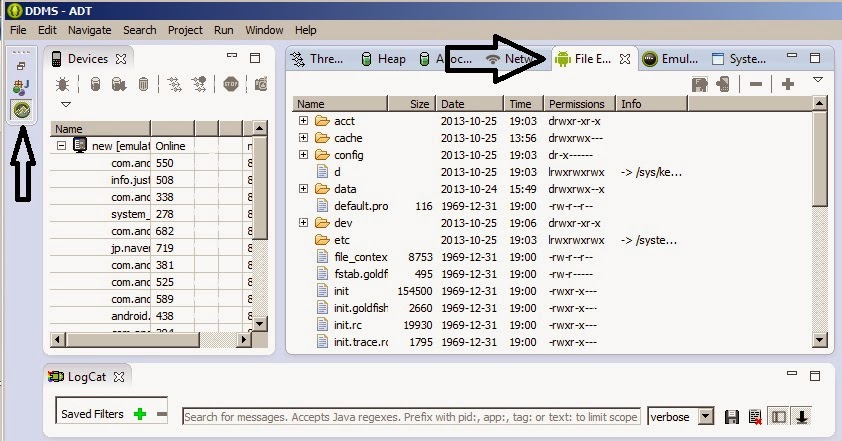This screenshot has width=842, height=441.
Task: Add a new LogCat filter with green plus
Action: point(140,414)
